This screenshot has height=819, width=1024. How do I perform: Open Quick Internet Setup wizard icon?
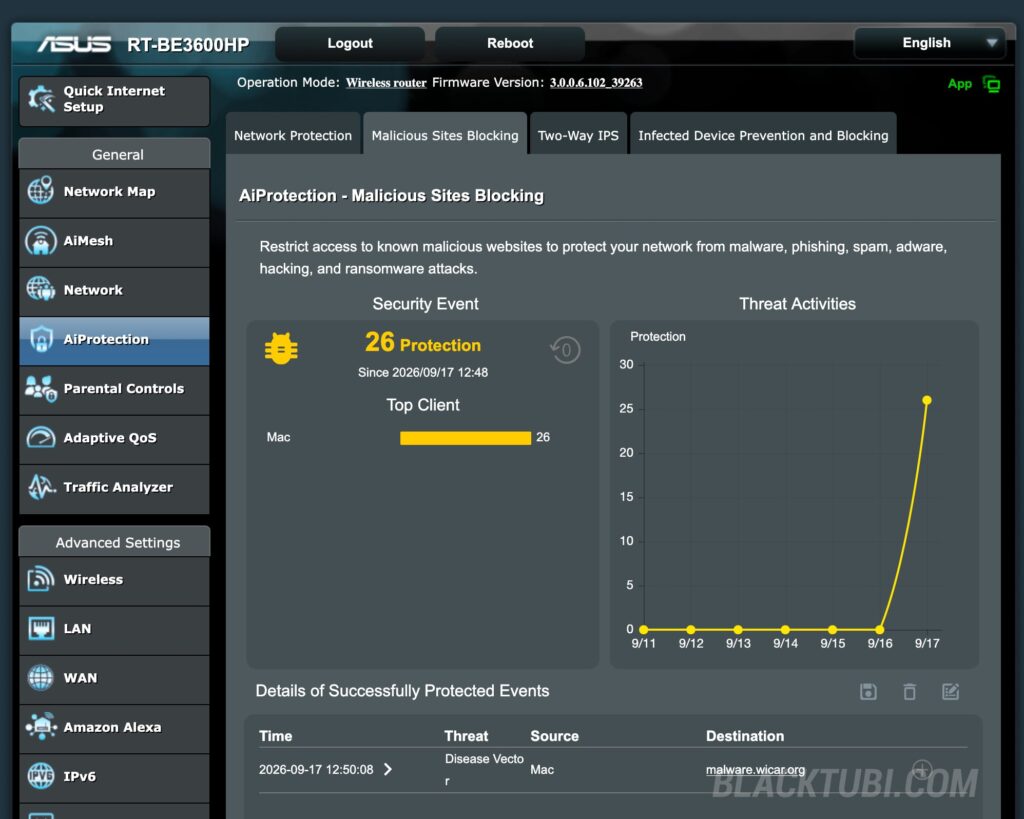point(41,99)
